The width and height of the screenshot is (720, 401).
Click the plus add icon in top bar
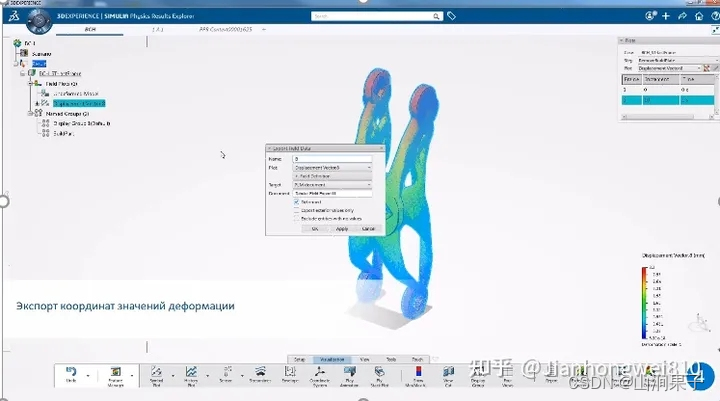[666, 16]
